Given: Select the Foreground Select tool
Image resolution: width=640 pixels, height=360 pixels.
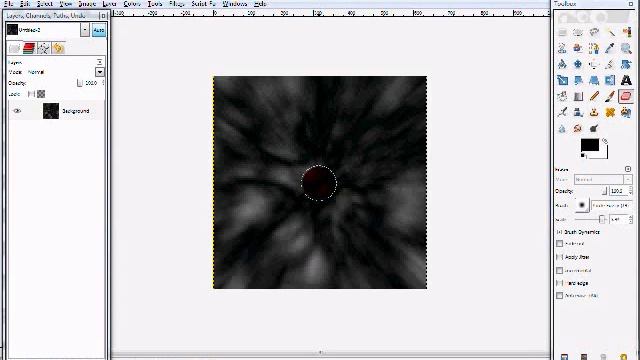Looking at the screenshot, I should click(578, 48).
